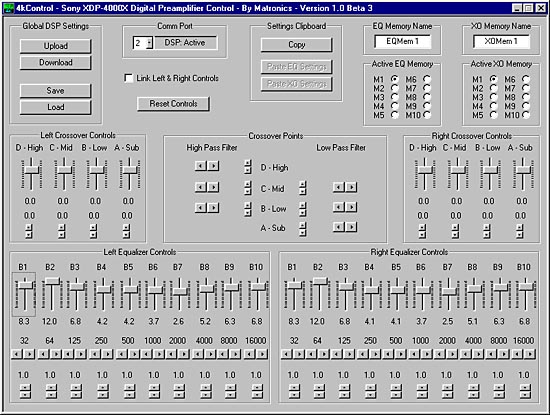Enable Link Left & Right Controls checkbox
Viewport: 550px width, 415px height.
point(129,78)
